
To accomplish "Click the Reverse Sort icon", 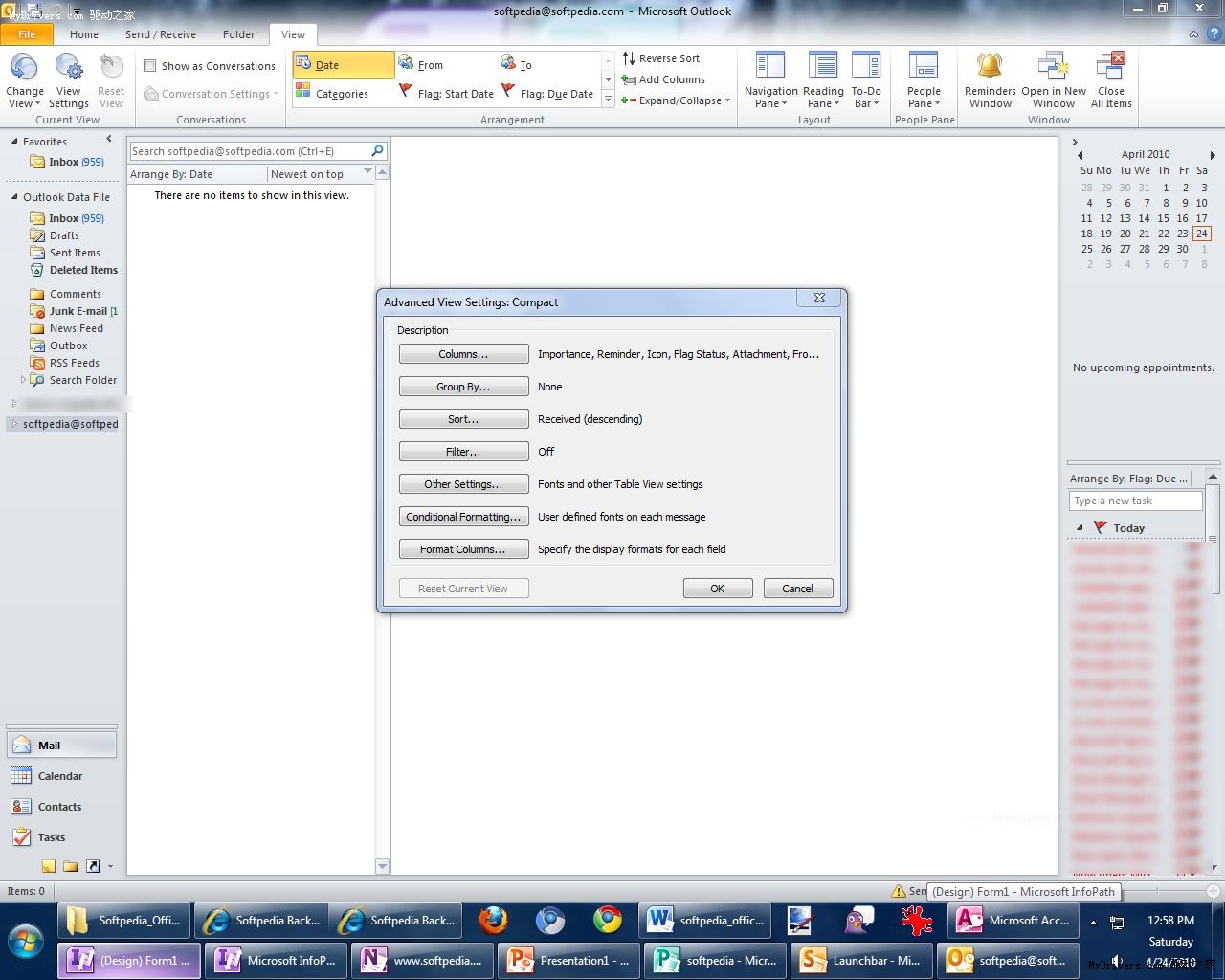I will click(x=629, y=58).
